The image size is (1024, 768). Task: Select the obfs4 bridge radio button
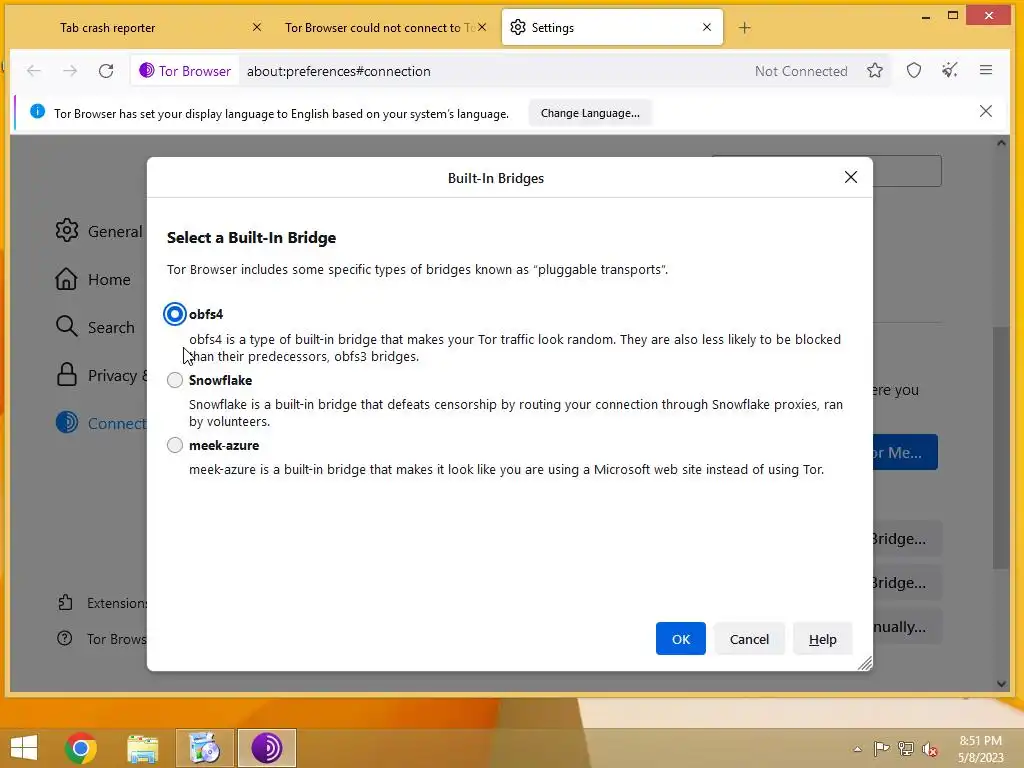click(x=174, y=314)
